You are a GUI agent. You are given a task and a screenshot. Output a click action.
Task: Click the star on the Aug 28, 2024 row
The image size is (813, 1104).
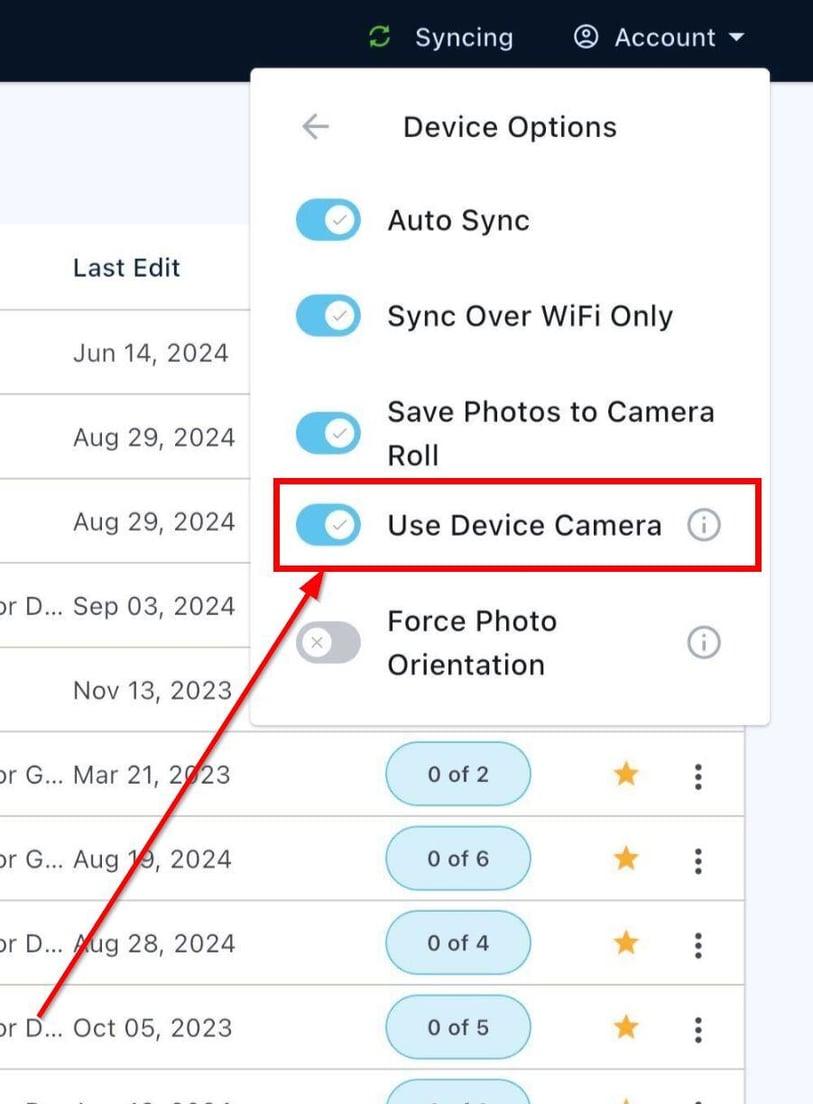625,943
